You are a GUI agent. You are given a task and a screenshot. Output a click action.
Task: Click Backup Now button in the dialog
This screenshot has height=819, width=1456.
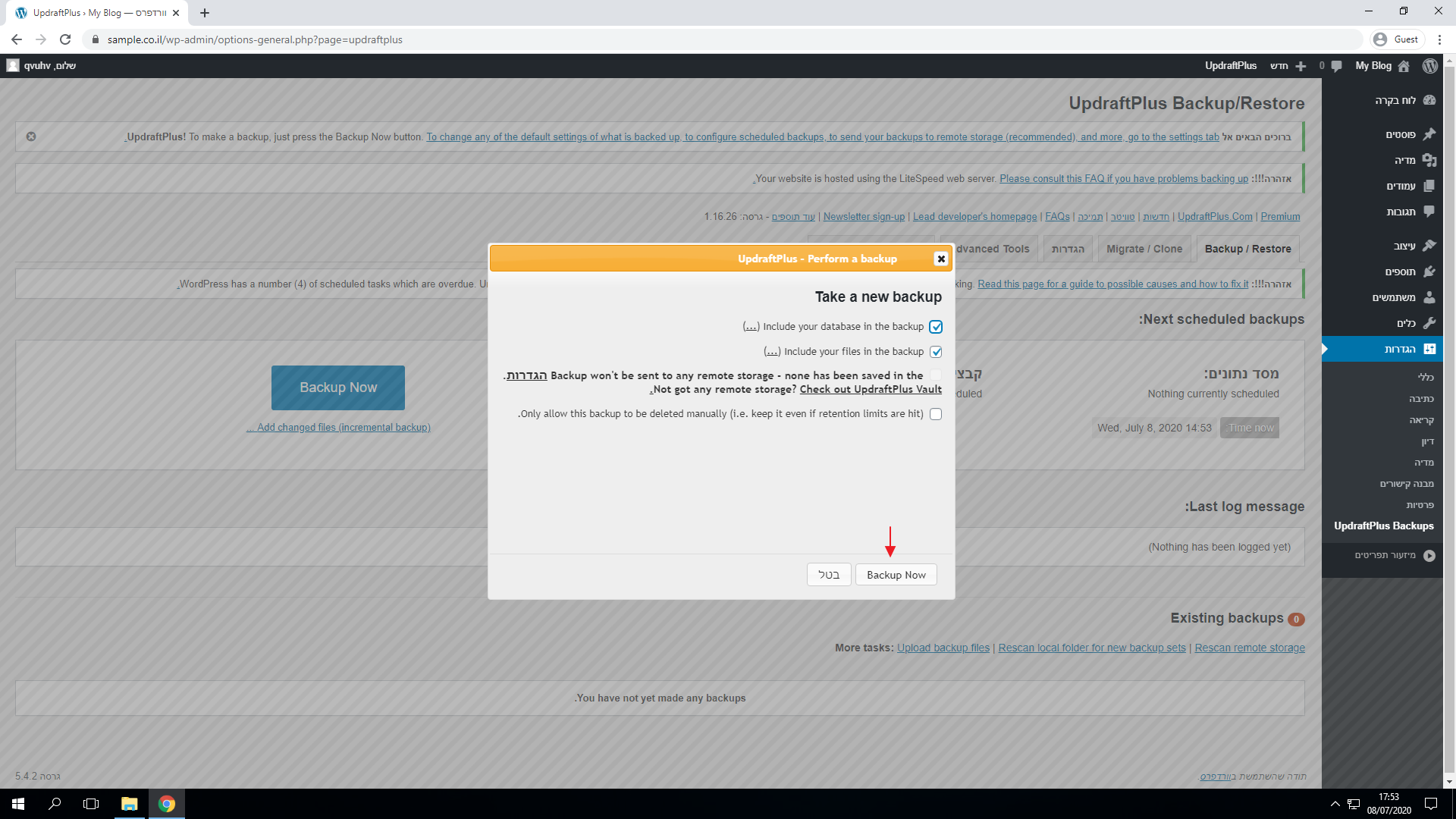(896, 575)
